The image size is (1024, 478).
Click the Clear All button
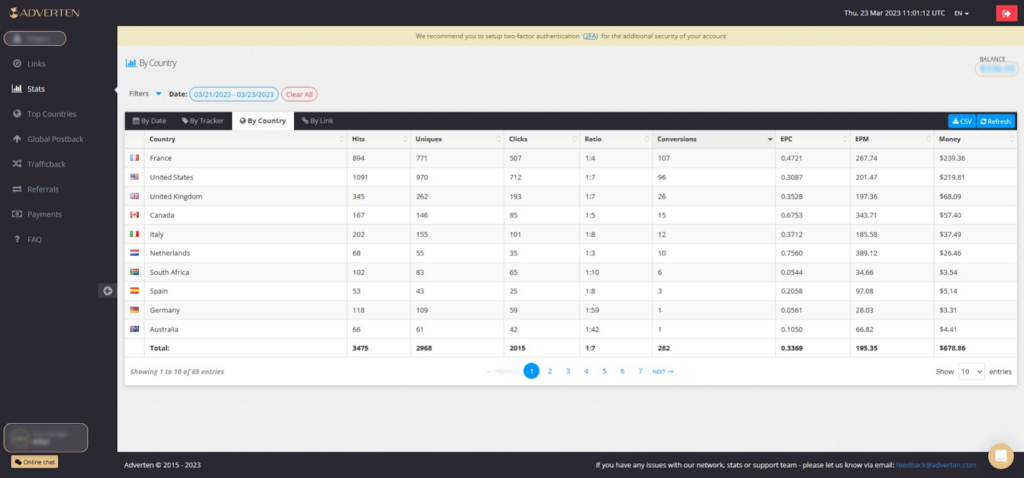click(x=299, y=94)
